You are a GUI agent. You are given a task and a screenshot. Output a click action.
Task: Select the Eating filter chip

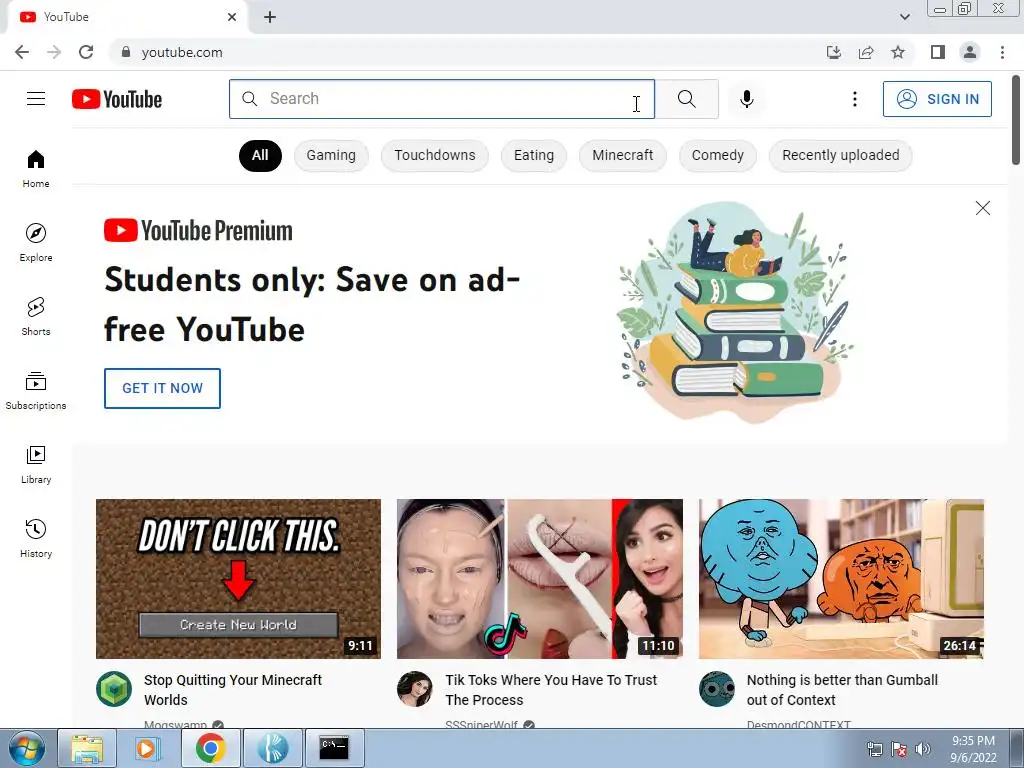tap(534, 155)
